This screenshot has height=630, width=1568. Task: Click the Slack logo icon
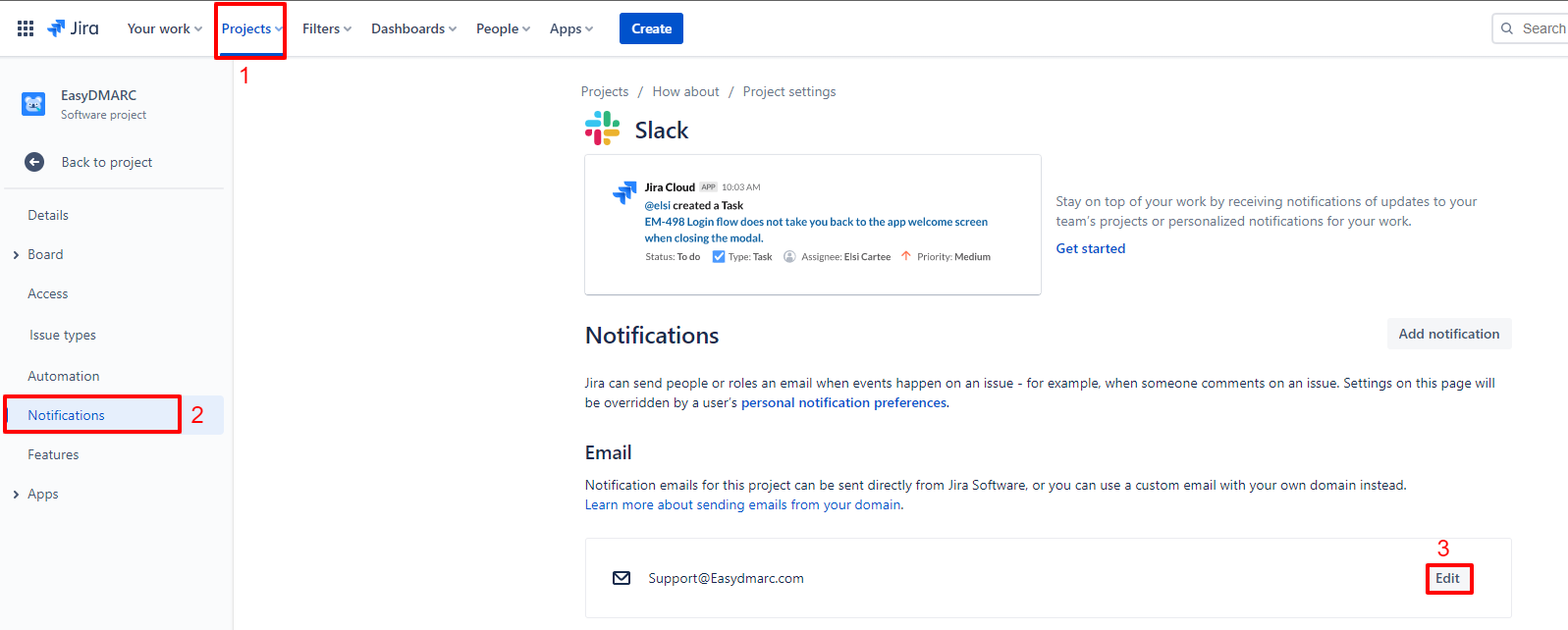coord(603,129)
